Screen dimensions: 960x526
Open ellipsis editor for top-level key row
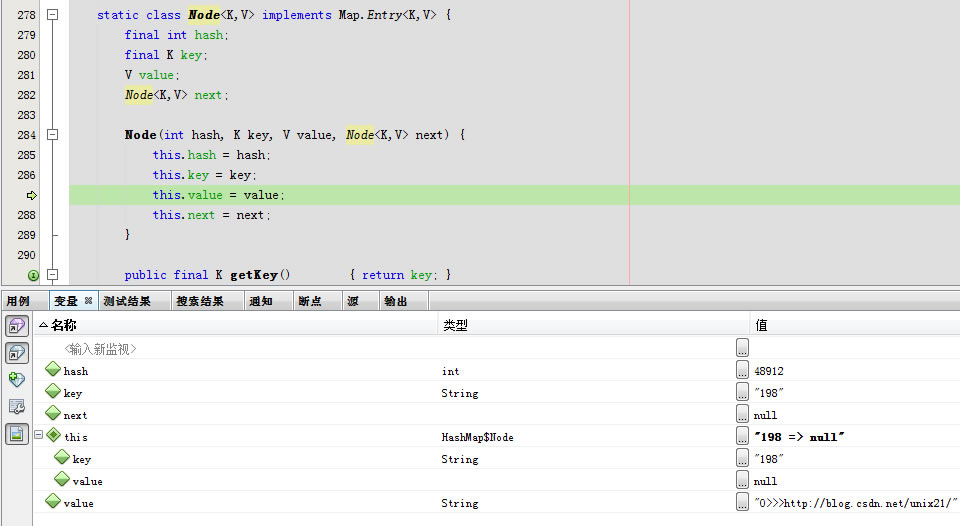[742, 391]
